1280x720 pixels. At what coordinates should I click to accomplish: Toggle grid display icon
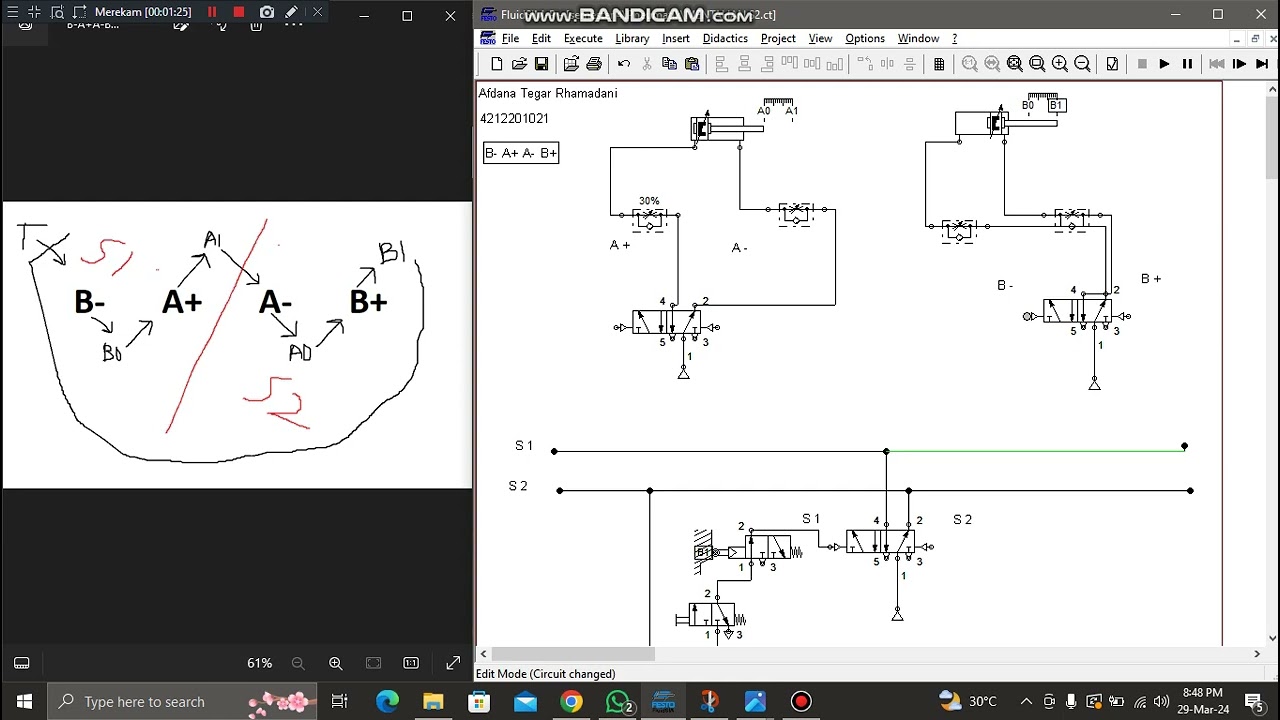point(939,64)
